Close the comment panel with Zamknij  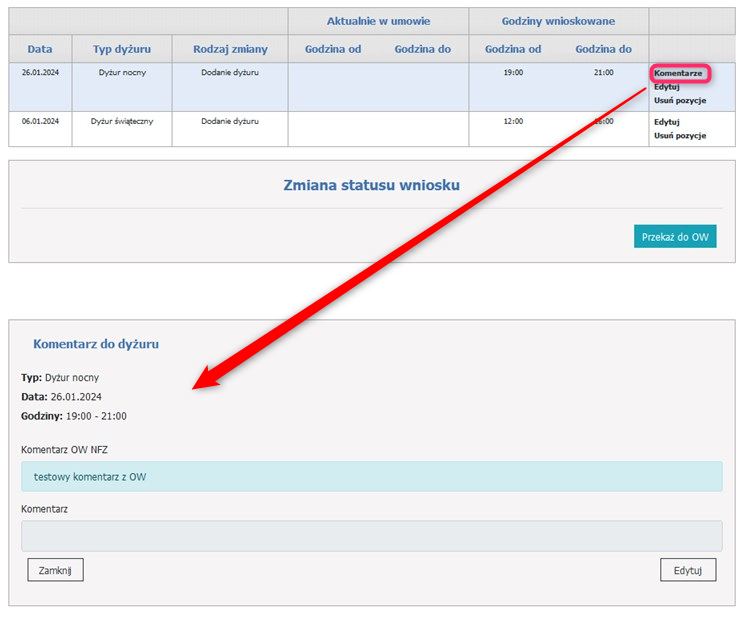click(55, 570)
